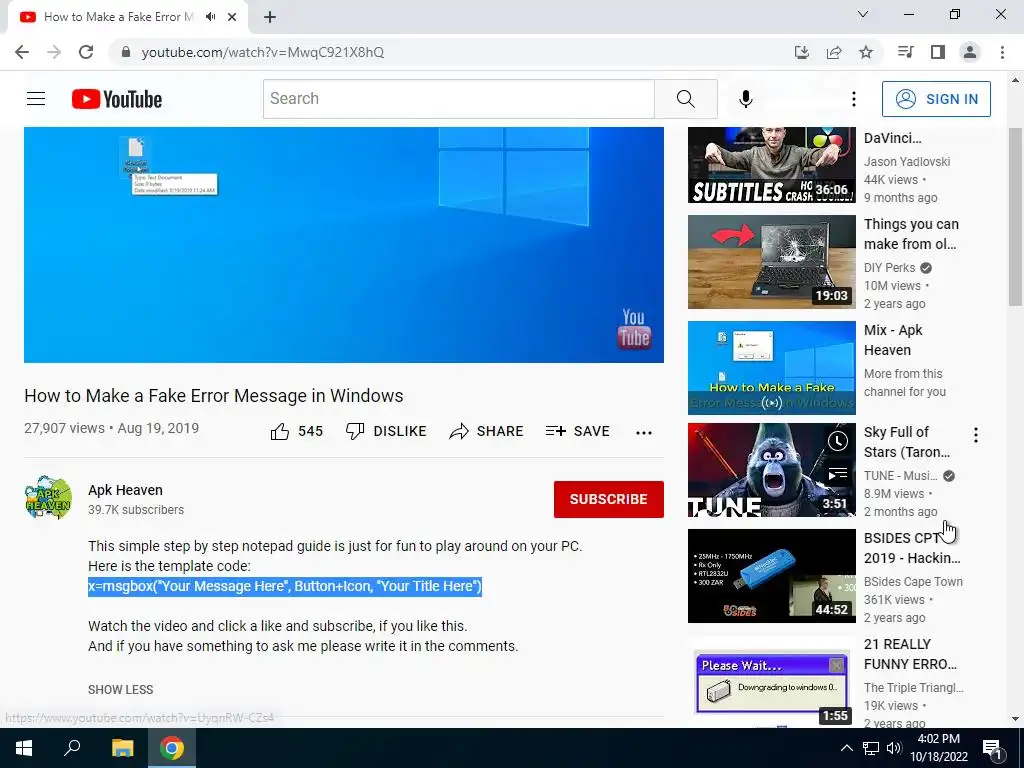Click the Chrome taskbar icon
The image size is (1024, 768).
tap(172, 748)
